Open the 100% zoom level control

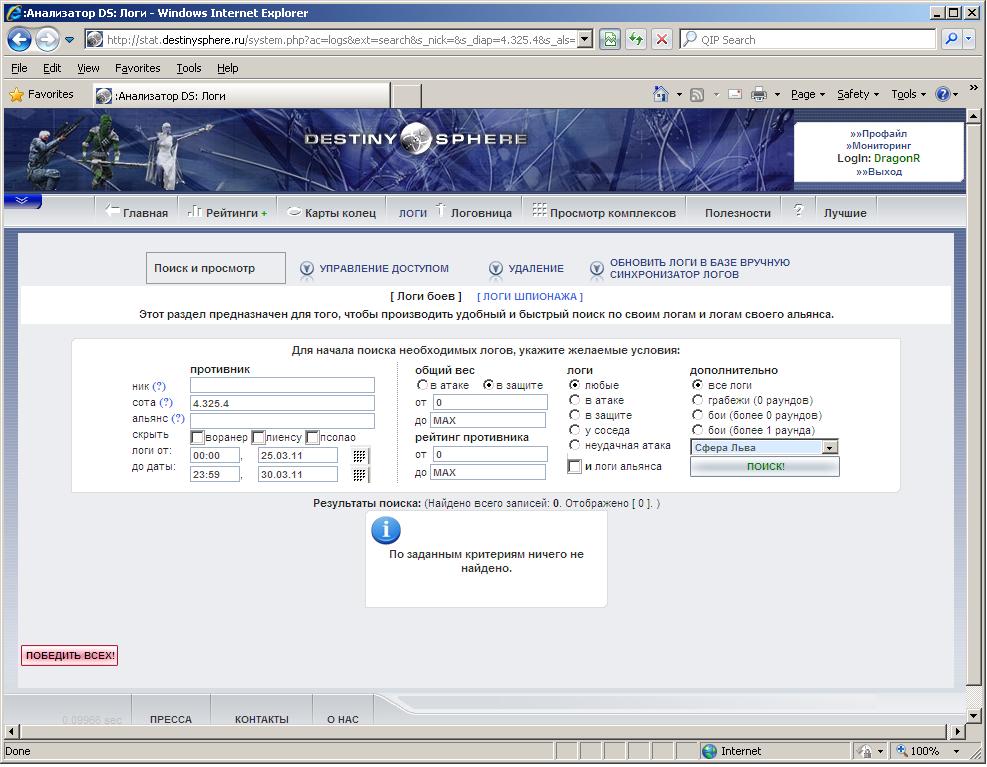929,751
